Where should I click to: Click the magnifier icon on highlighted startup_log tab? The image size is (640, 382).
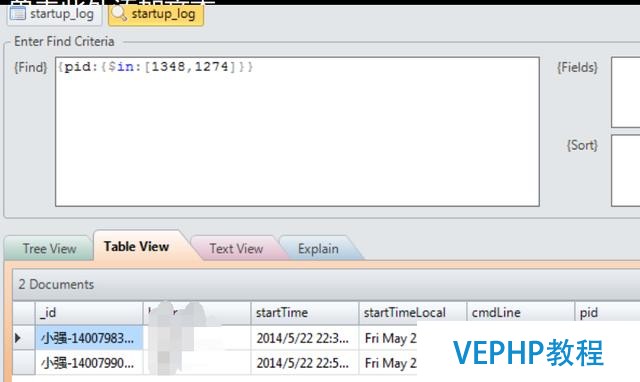119,13
